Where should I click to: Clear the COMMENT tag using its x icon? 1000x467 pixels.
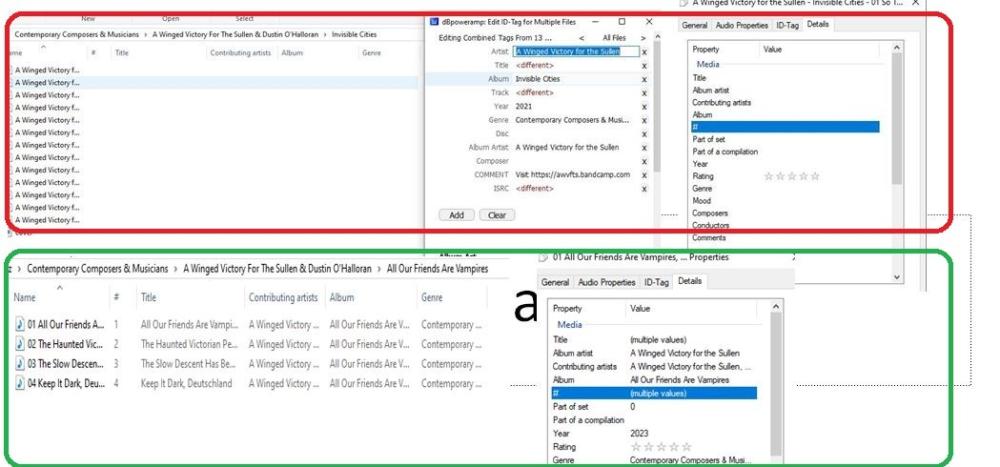tap(644, 174)
